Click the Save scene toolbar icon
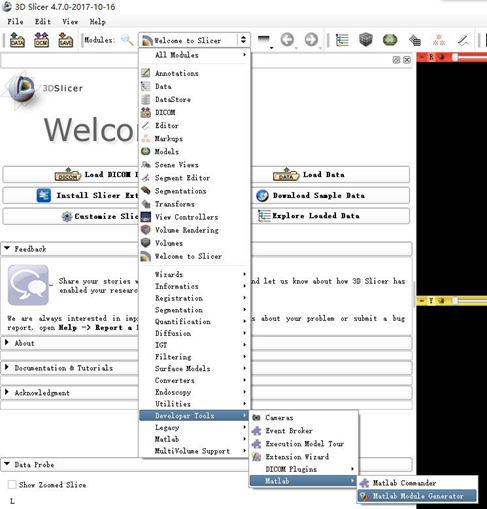The image size is (487, 509). (65, 40)
